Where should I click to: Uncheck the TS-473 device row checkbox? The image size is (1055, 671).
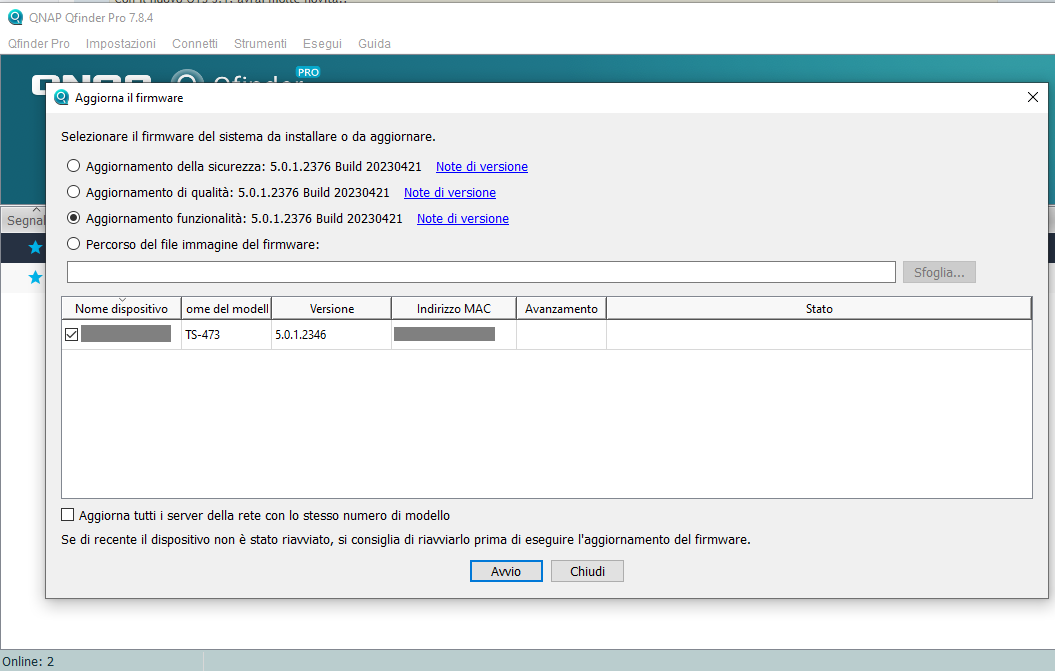coord(71,335)
